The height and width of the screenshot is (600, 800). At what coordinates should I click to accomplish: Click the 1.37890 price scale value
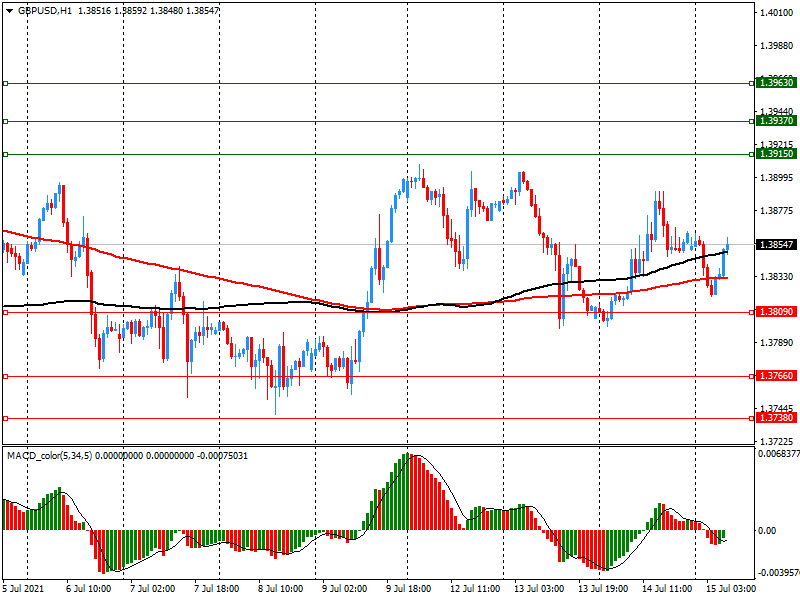point(777,342)
